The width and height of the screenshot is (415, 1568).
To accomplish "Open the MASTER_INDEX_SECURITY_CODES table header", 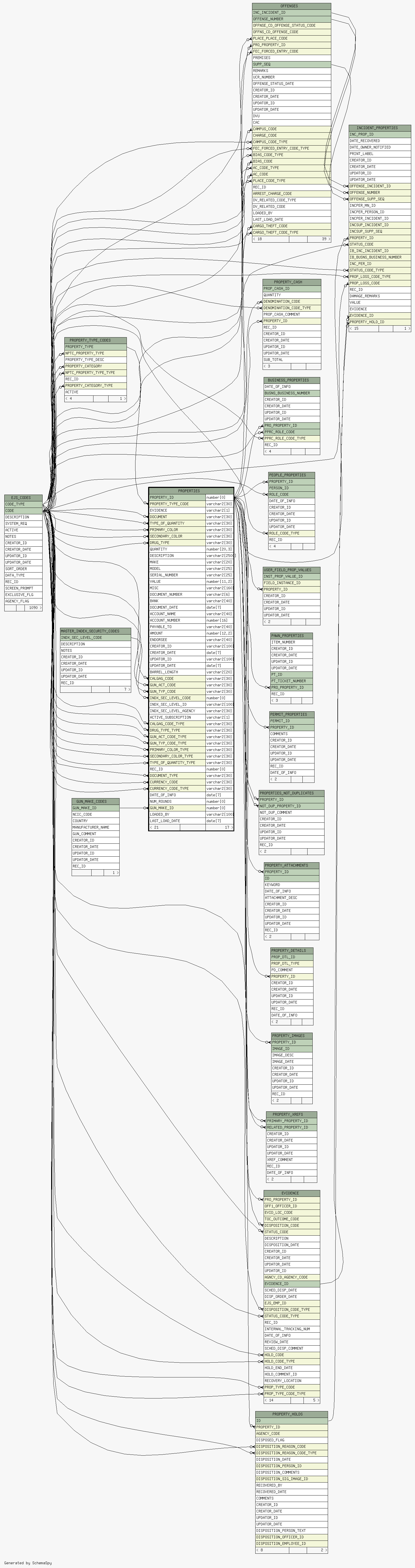I will point(96,631).
